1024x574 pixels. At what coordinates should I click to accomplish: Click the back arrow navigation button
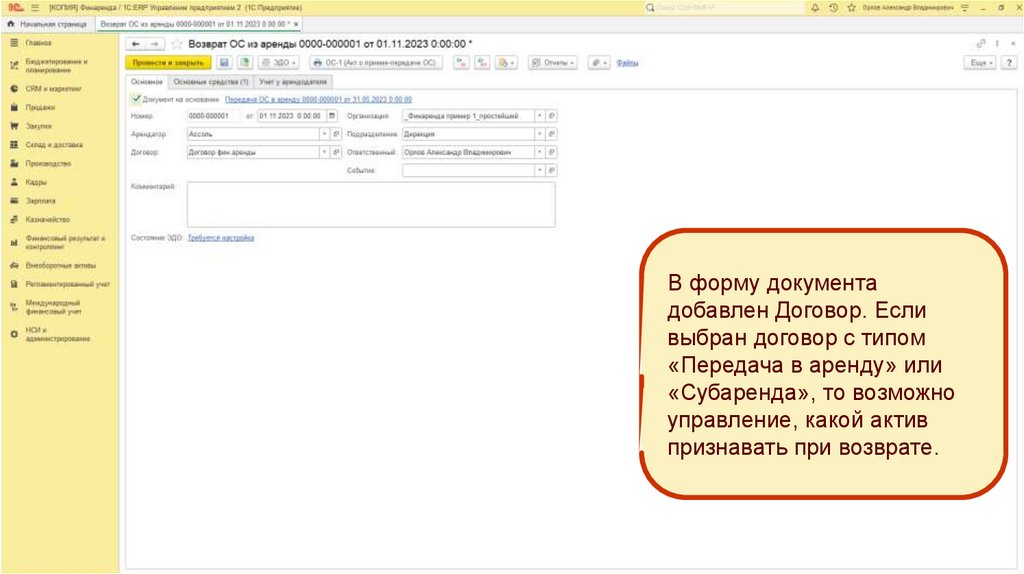coord(136,44)
